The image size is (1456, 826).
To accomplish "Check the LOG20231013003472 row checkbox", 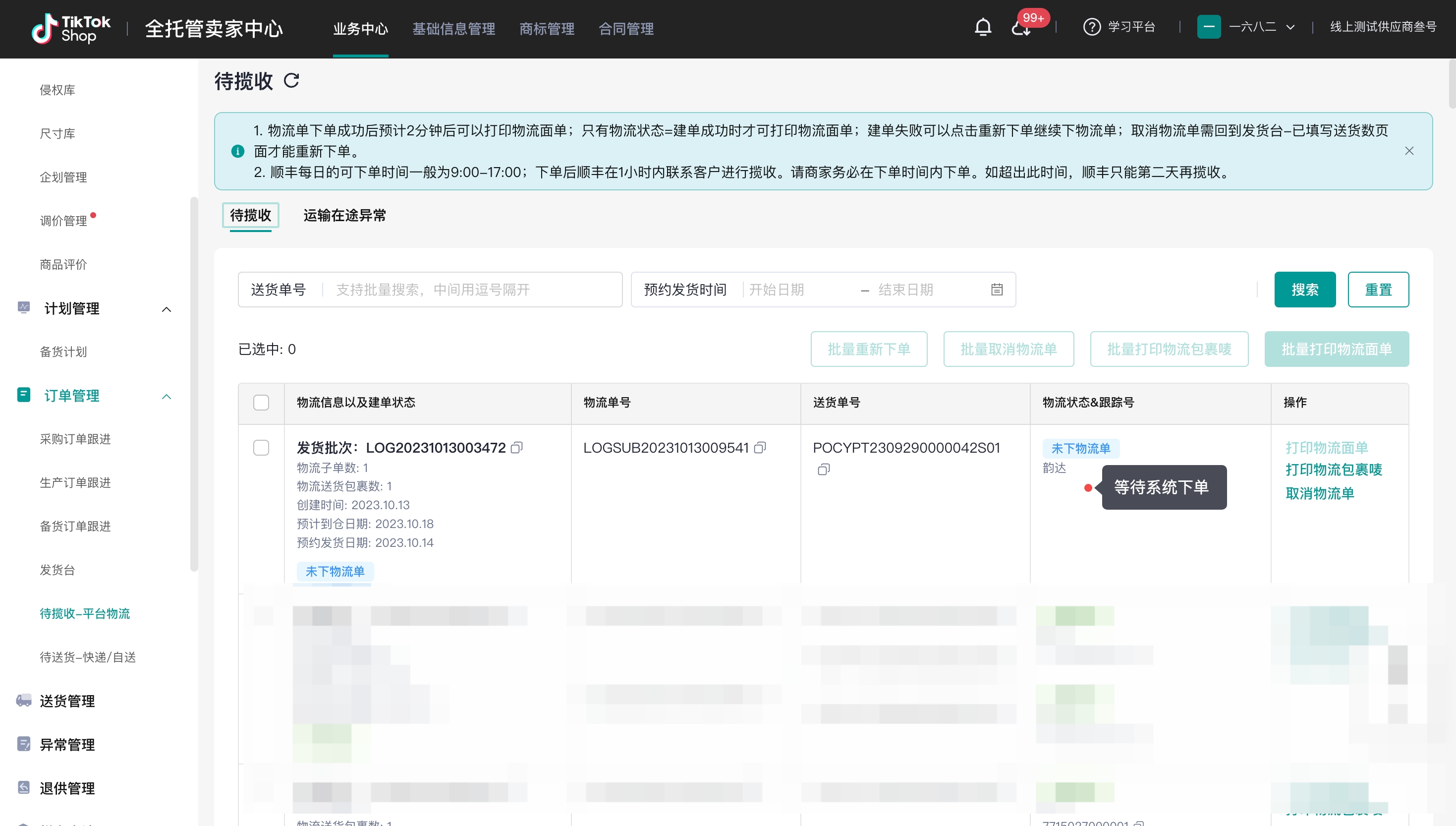I will click(x=261, y=448).
